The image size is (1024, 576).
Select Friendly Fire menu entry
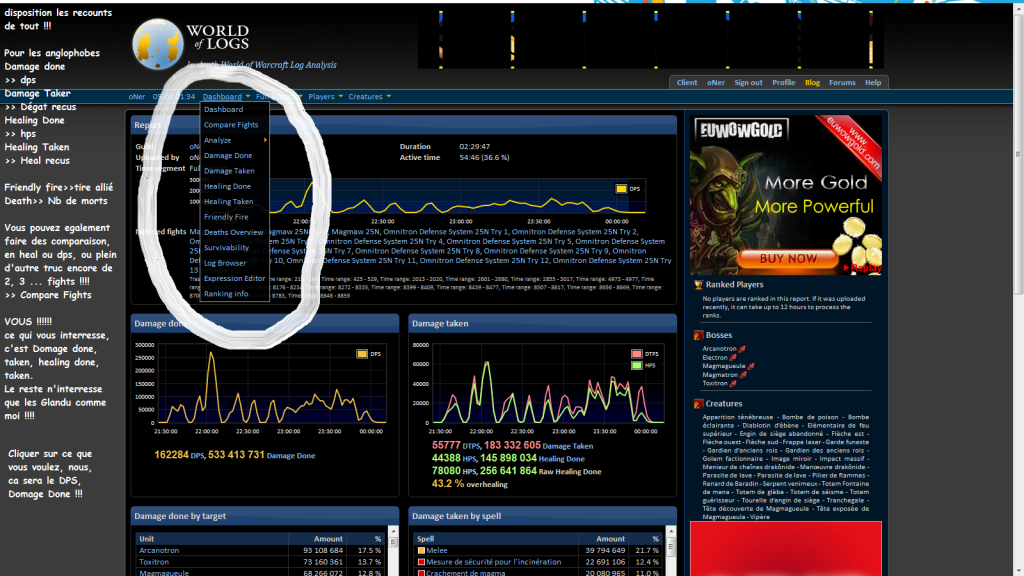click(x=226, y=217)
